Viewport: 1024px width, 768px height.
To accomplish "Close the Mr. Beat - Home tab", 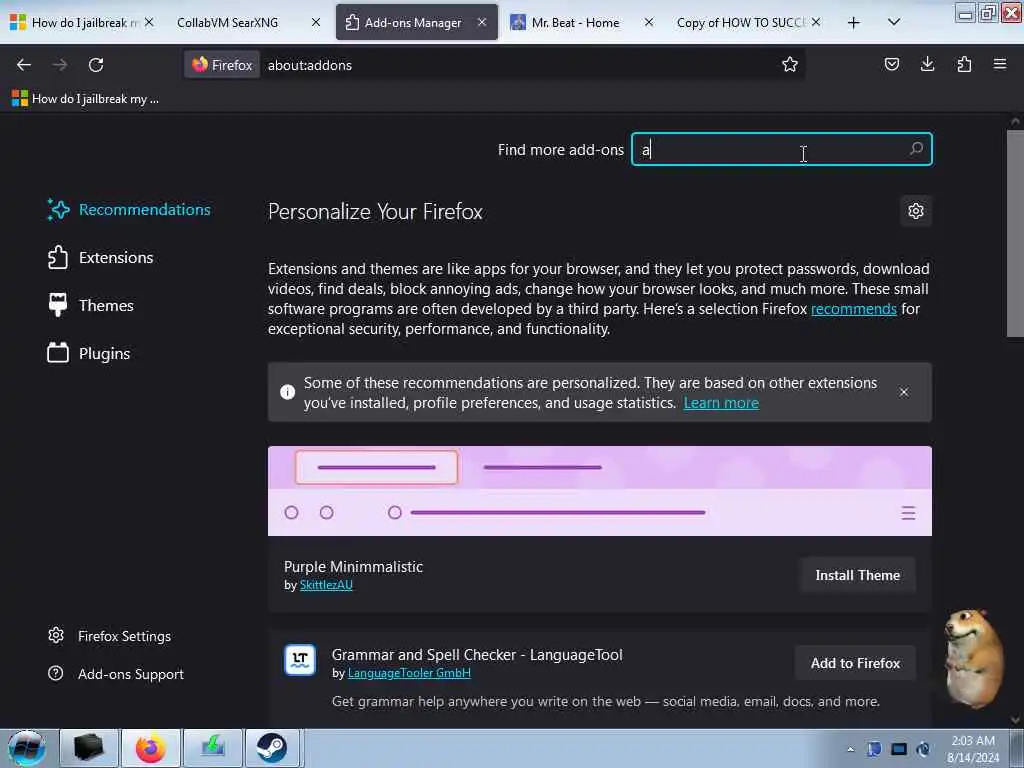I will 648,22.
